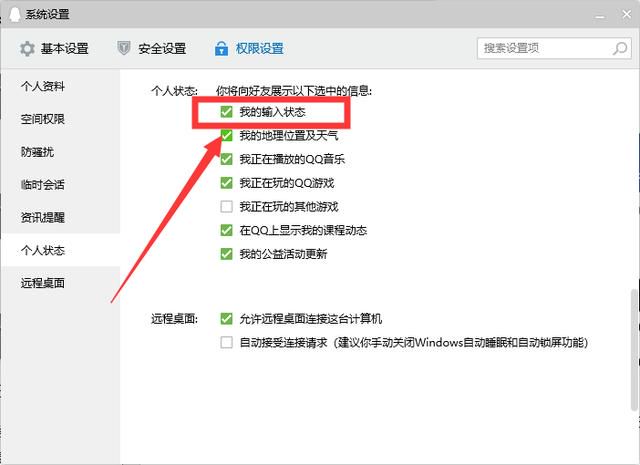Click the gear icon for 基本设置

click(27, 49)
